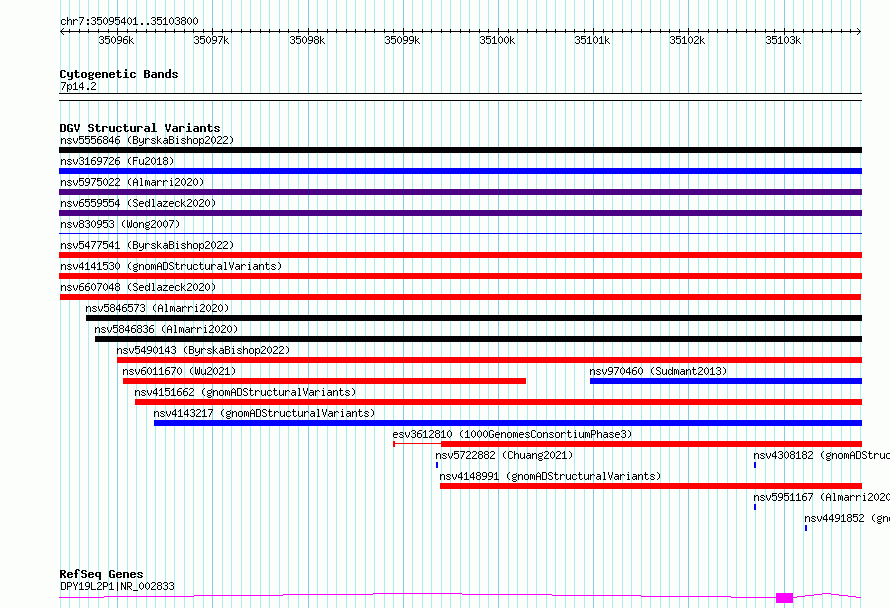Screen dimensions: 890x608
Task: Click the red nsv5490143 variant bar
Action: (489, 360)
